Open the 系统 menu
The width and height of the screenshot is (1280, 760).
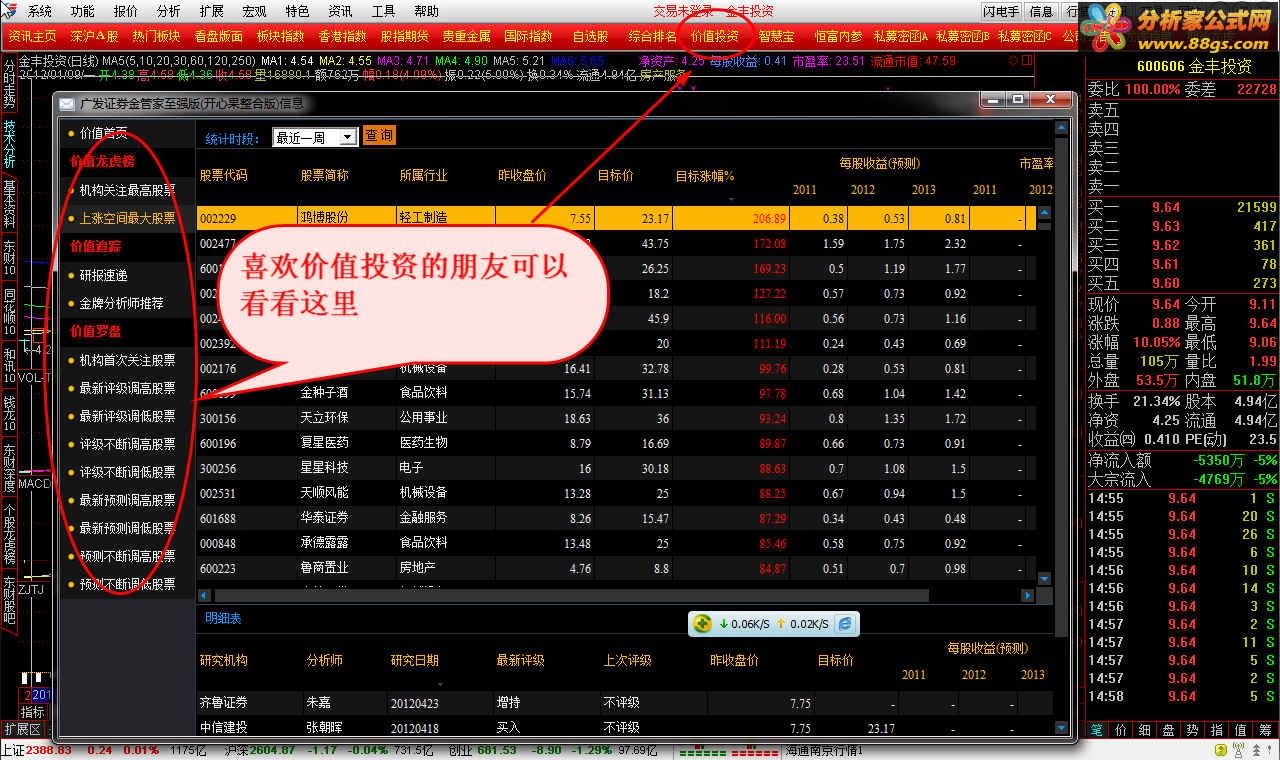(x=40, y=11)
